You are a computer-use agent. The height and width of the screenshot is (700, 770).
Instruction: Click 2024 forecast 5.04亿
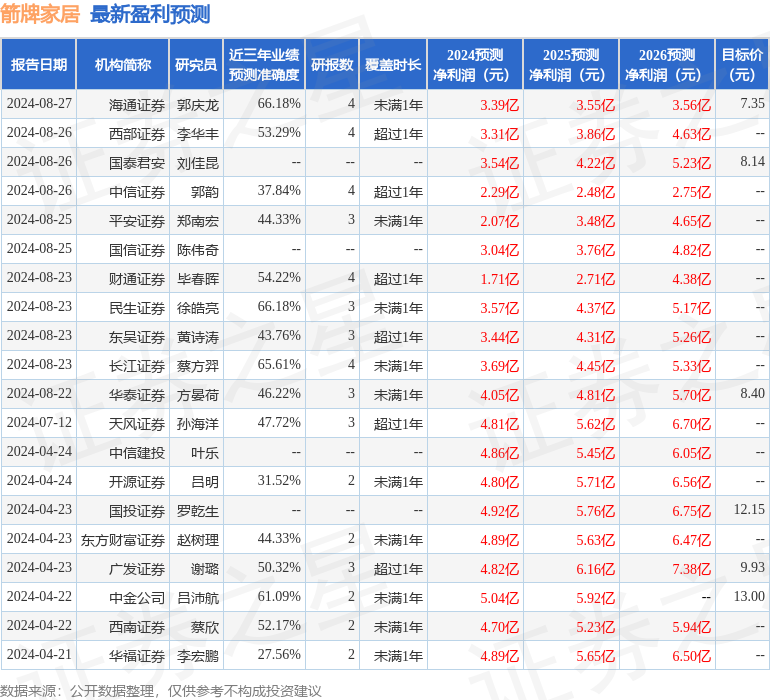pyautogui.click(x=499, y=598)
